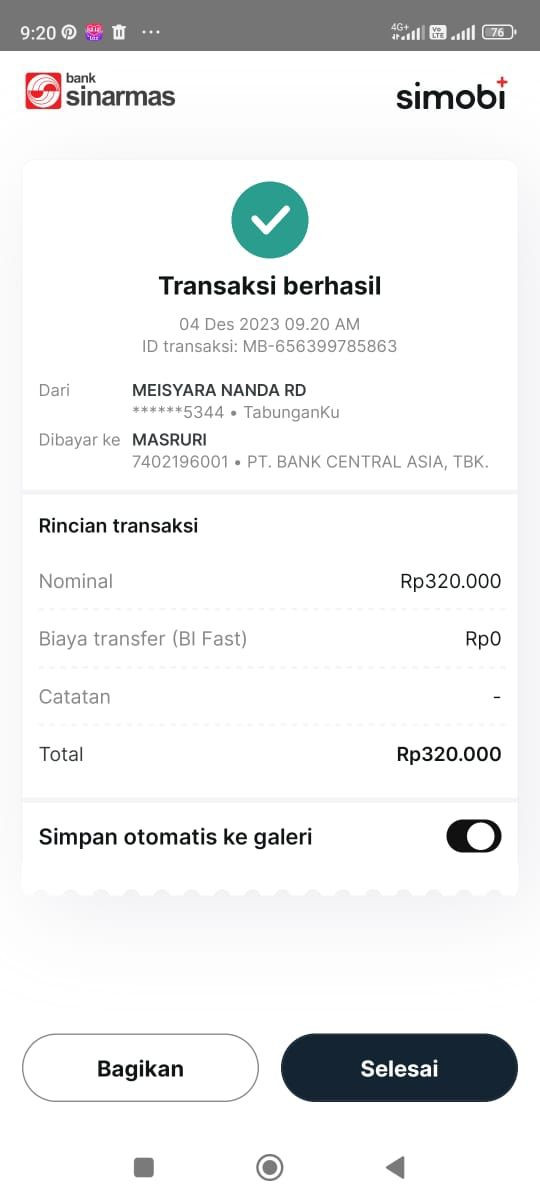The image size is (540, 1200).
Task: Tap the green success checkmark icon
Action: (x=270, y=220)
